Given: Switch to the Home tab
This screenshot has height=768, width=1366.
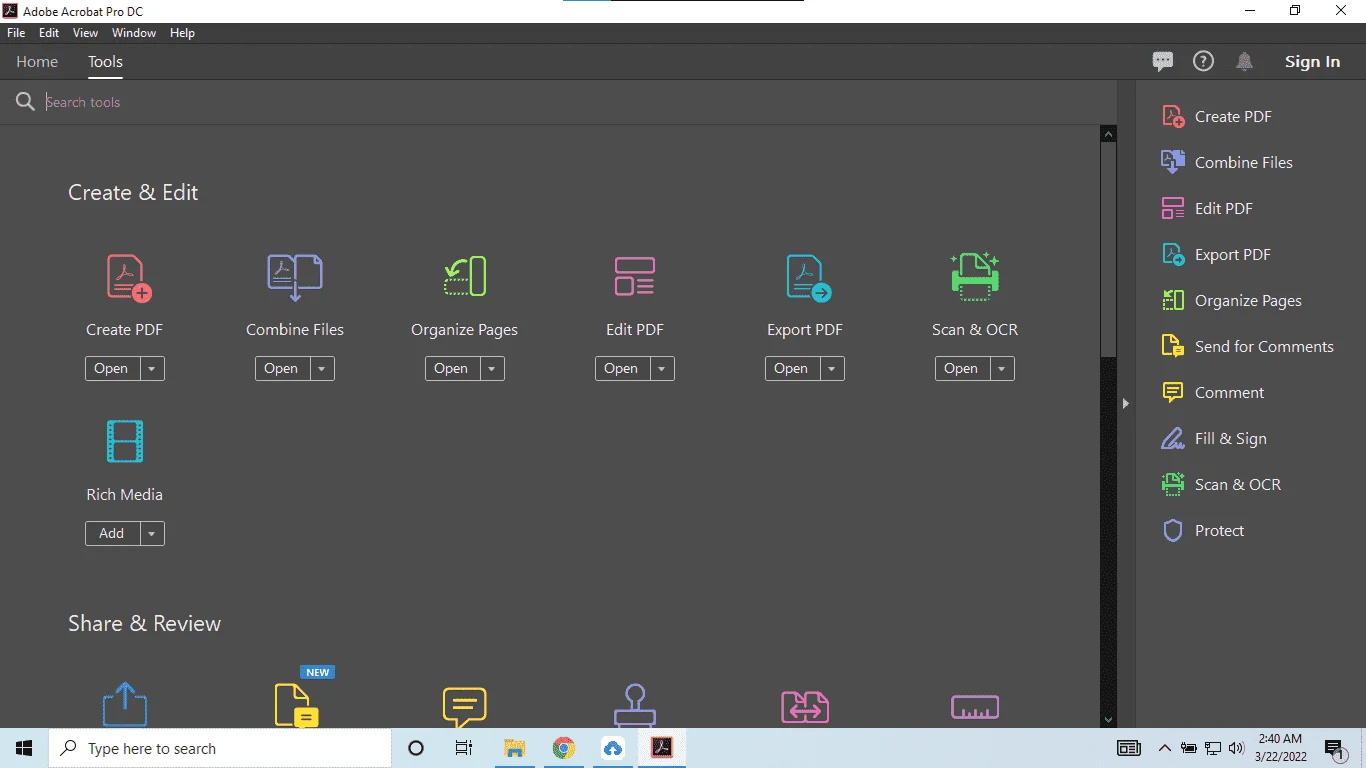Looking at the screenshot, I should (x=37, y=62).
